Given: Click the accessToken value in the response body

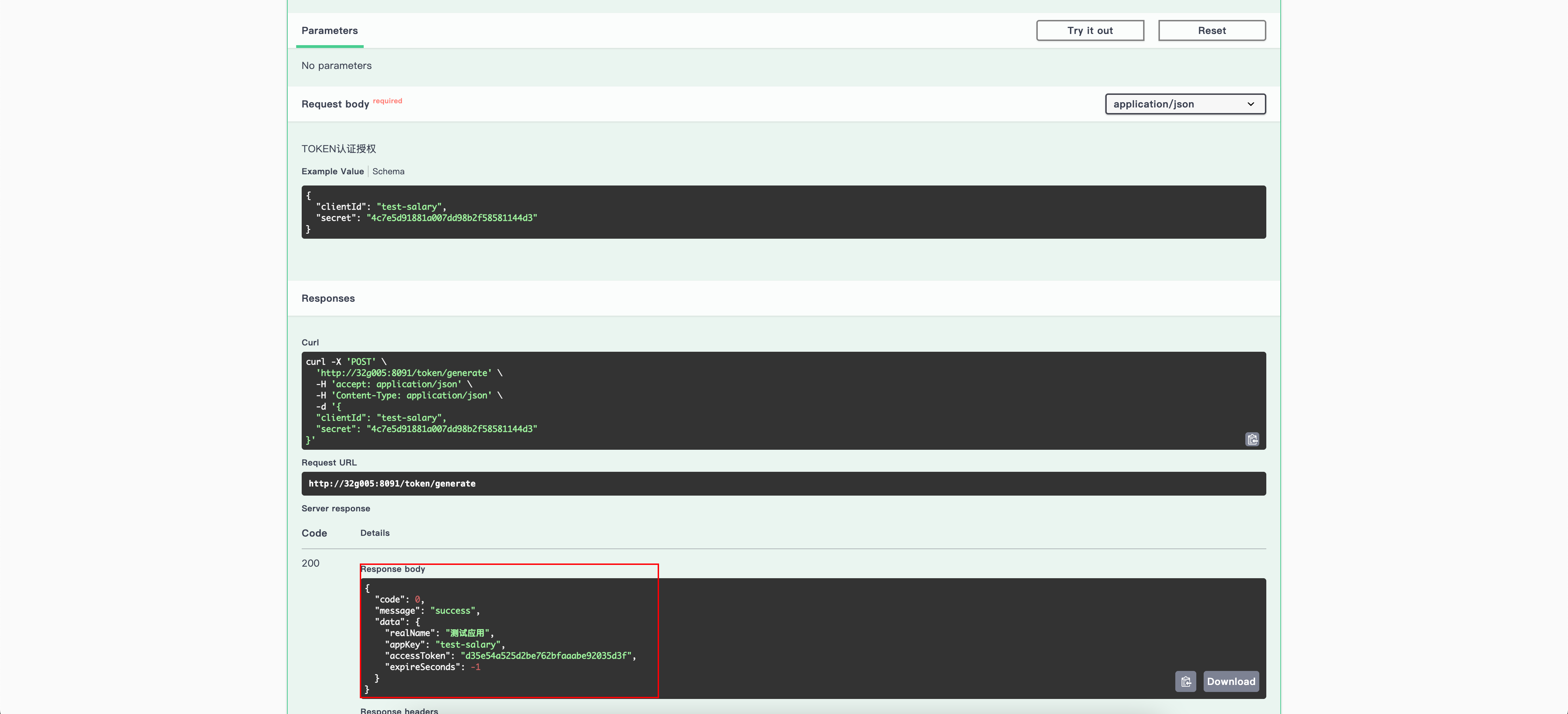Looking at the screenshot, I should tap(547, 656).
